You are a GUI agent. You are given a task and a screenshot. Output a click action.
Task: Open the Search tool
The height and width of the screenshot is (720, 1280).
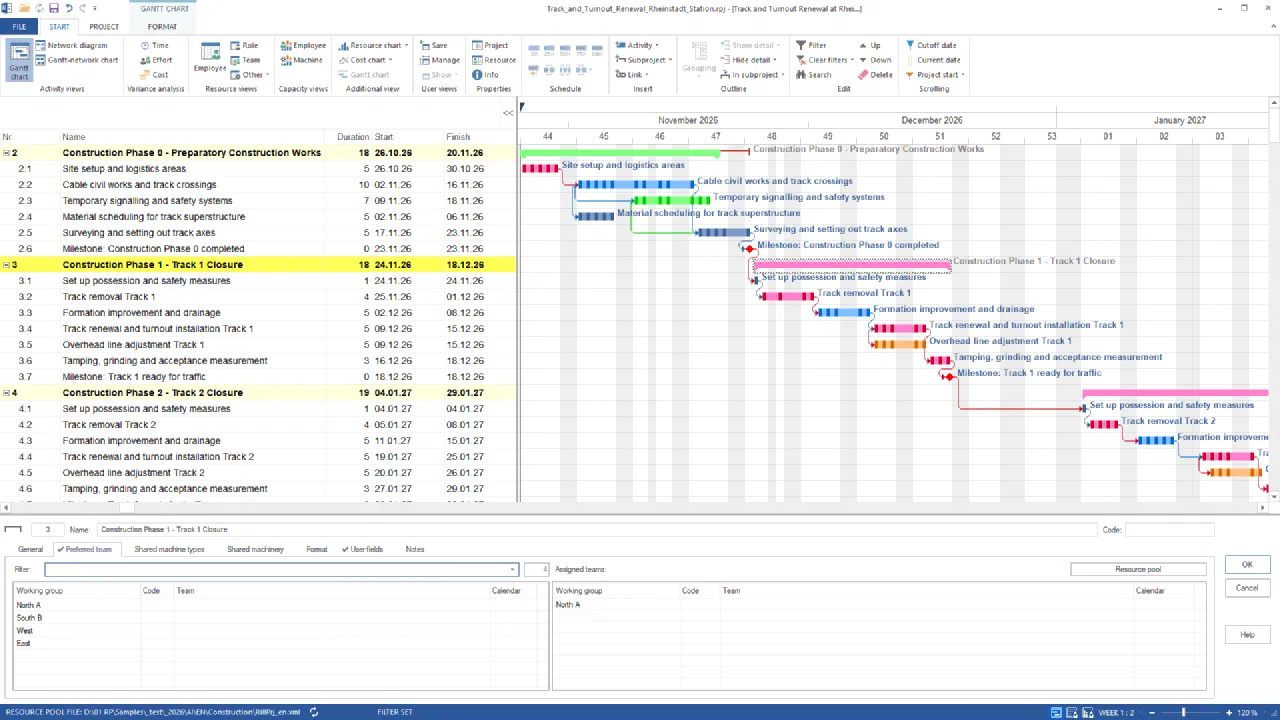coord(813,75)
